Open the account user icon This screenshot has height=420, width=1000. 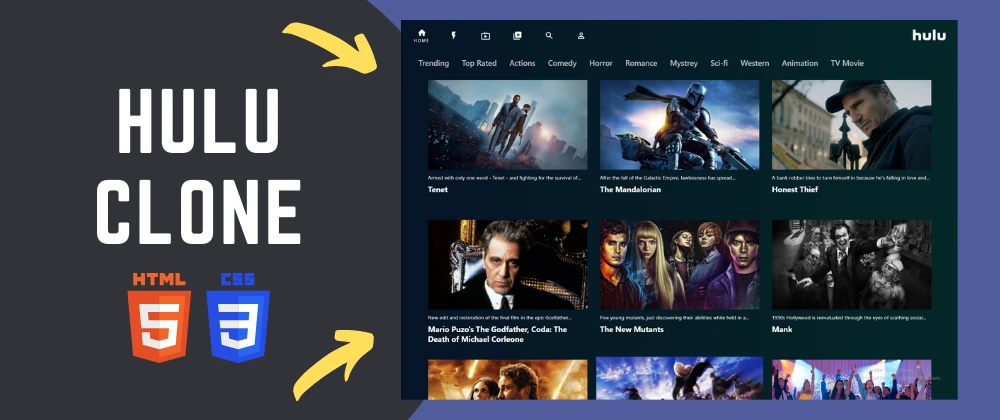click(581, 36)
